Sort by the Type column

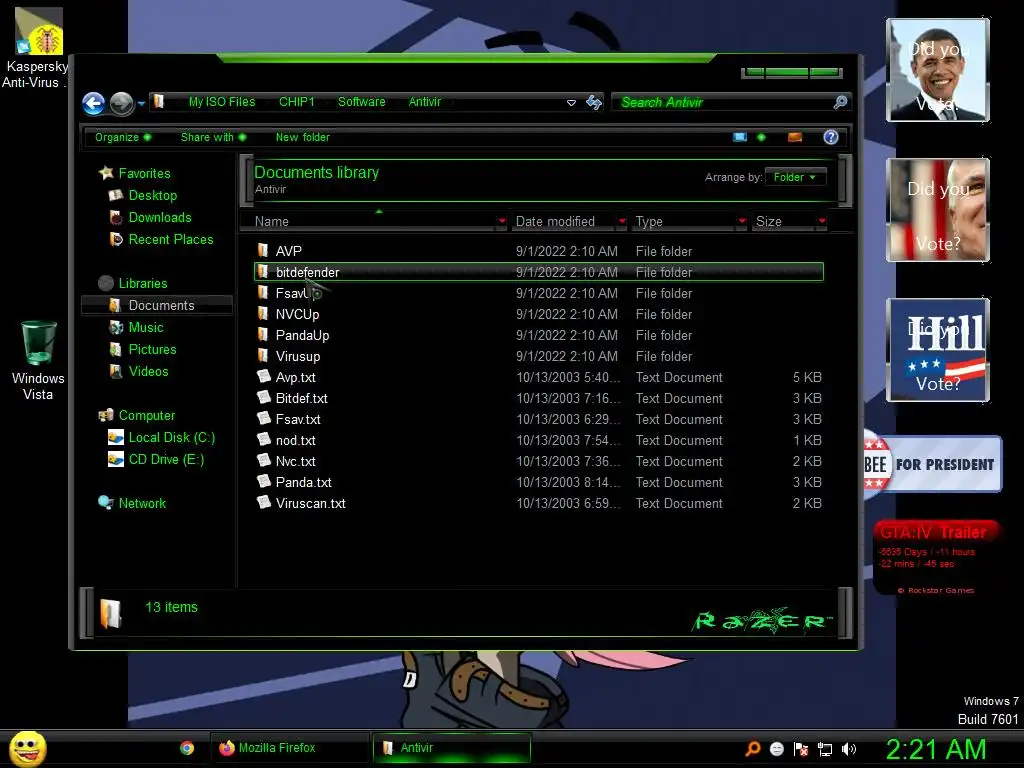[683, 221]
